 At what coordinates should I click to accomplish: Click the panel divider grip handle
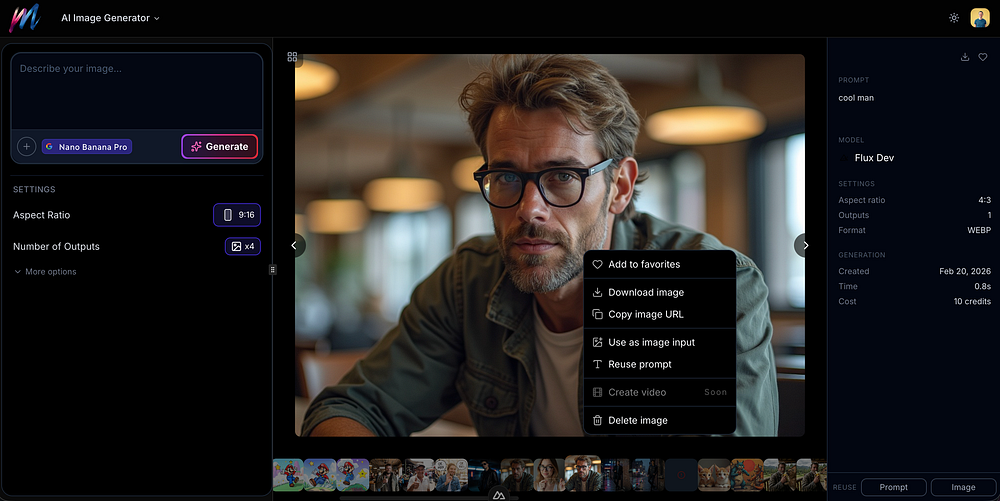click(272, 270)
